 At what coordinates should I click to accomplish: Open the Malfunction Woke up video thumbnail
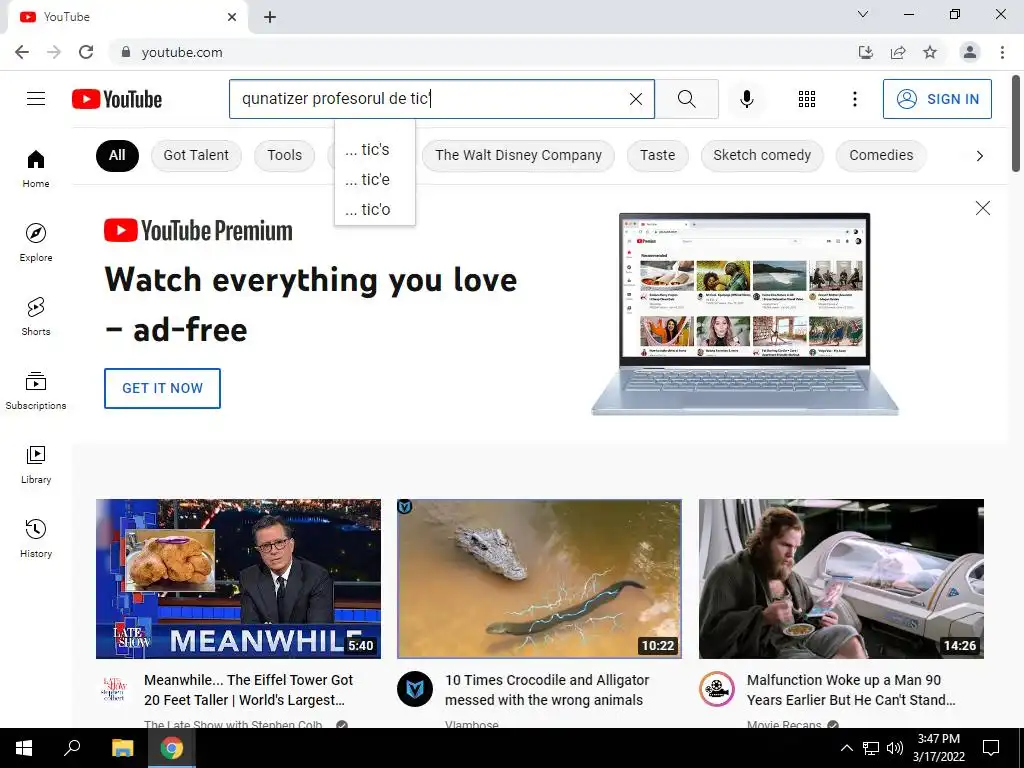pyautogui.click(x=841, y=579)
